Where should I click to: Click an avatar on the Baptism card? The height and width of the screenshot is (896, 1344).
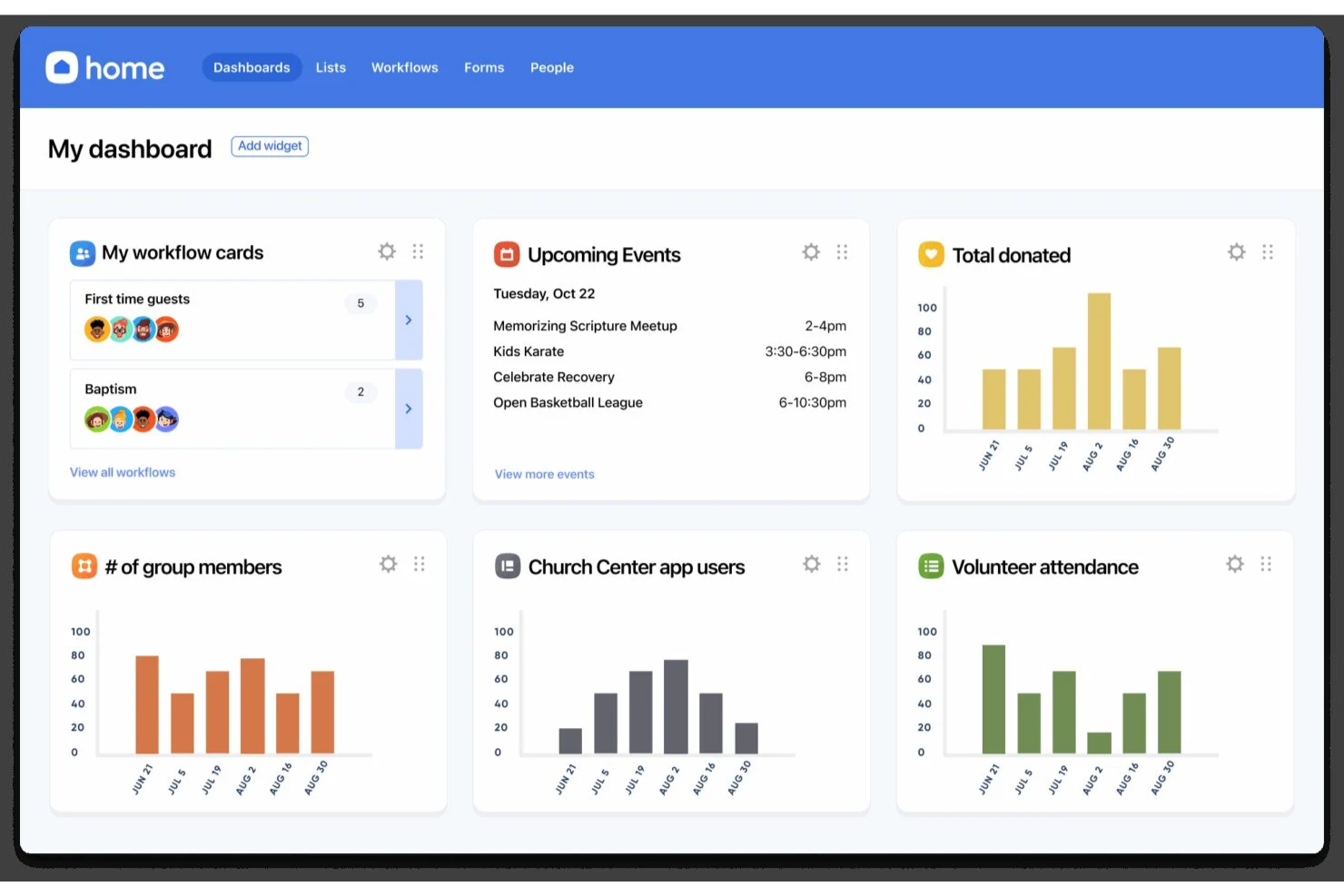pyautogui.click(x=97, y=418)
